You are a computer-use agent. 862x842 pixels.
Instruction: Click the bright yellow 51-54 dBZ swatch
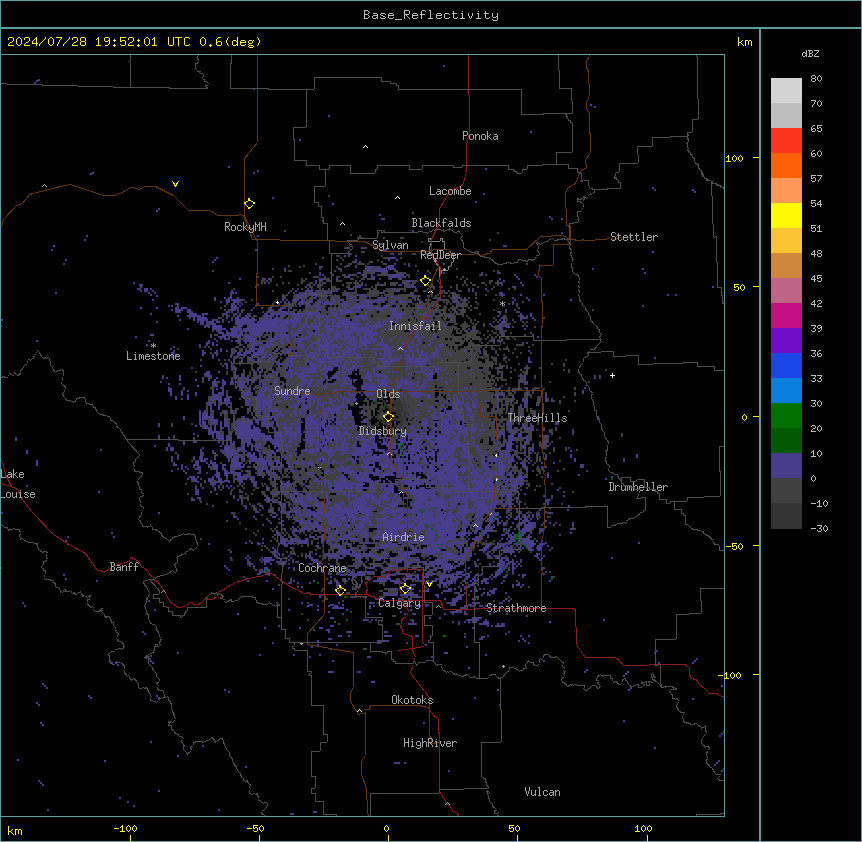click(786, 215)
